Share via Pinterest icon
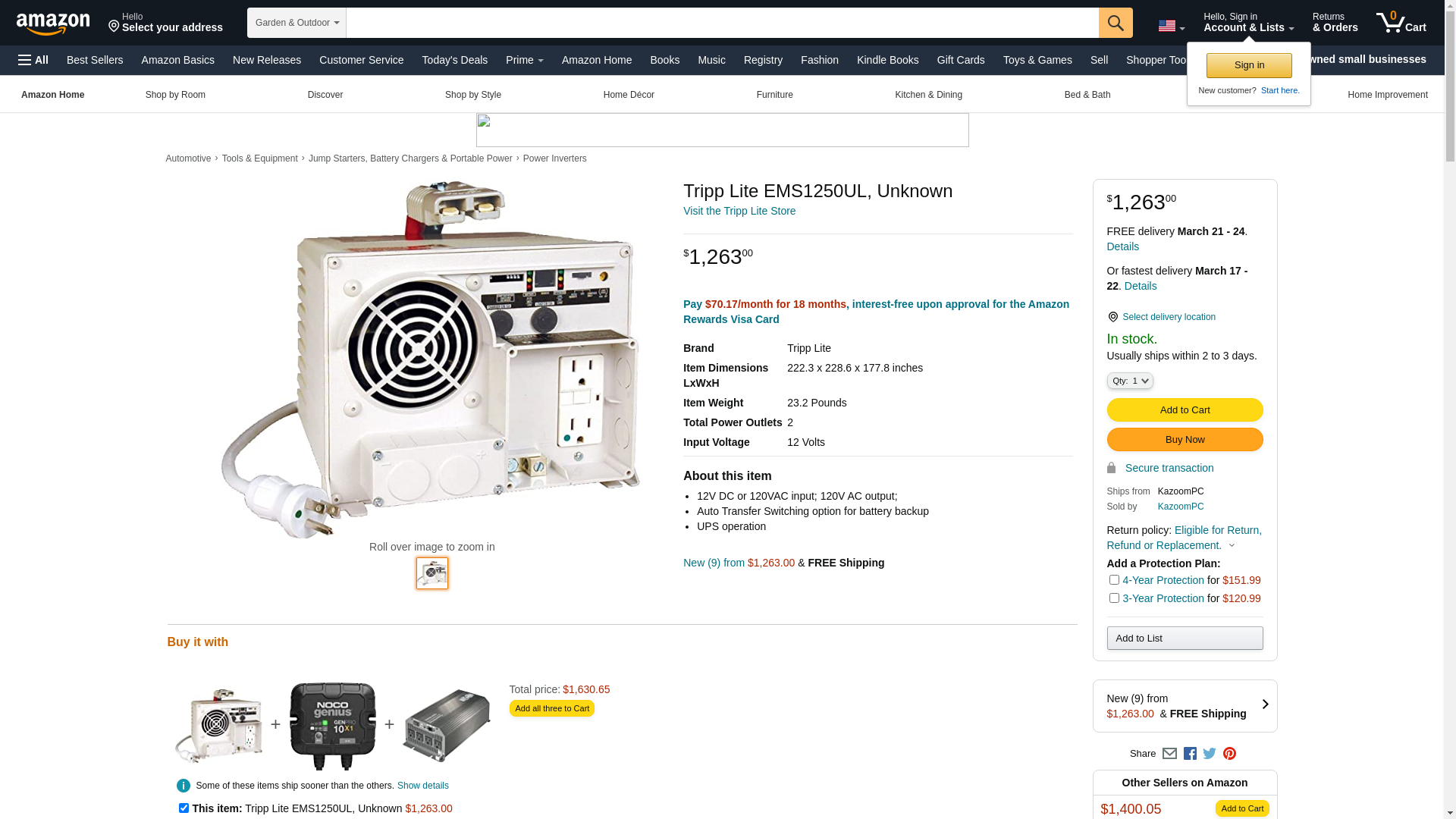The width and height of the screenshot is (1456, 819). 1229,754
